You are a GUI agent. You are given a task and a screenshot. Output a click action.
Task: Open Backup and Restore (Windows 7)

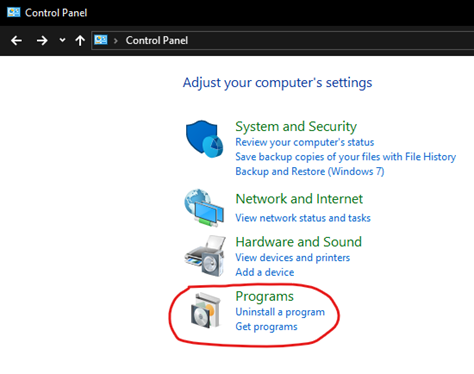310,171
